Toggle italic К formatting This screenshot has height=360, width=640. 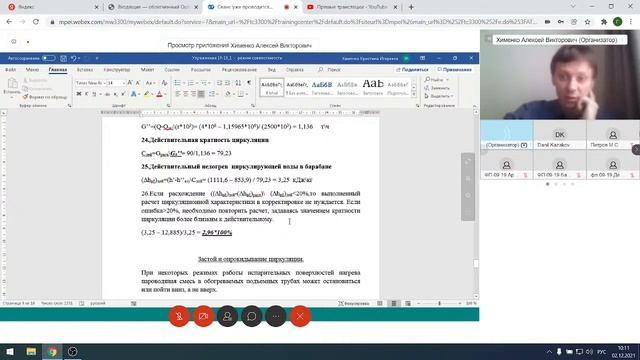86,94
